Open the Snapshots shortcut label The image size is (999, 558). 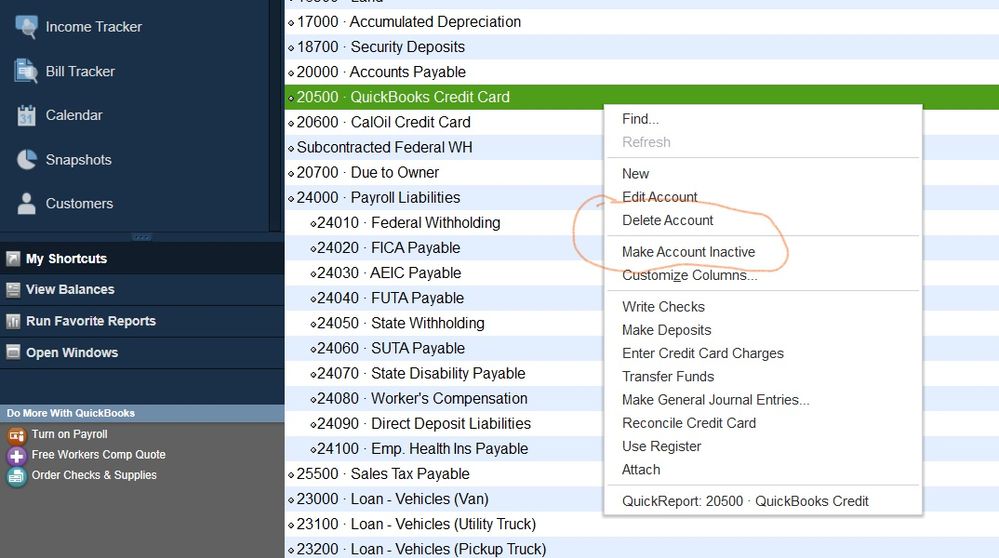click(78, 160)
